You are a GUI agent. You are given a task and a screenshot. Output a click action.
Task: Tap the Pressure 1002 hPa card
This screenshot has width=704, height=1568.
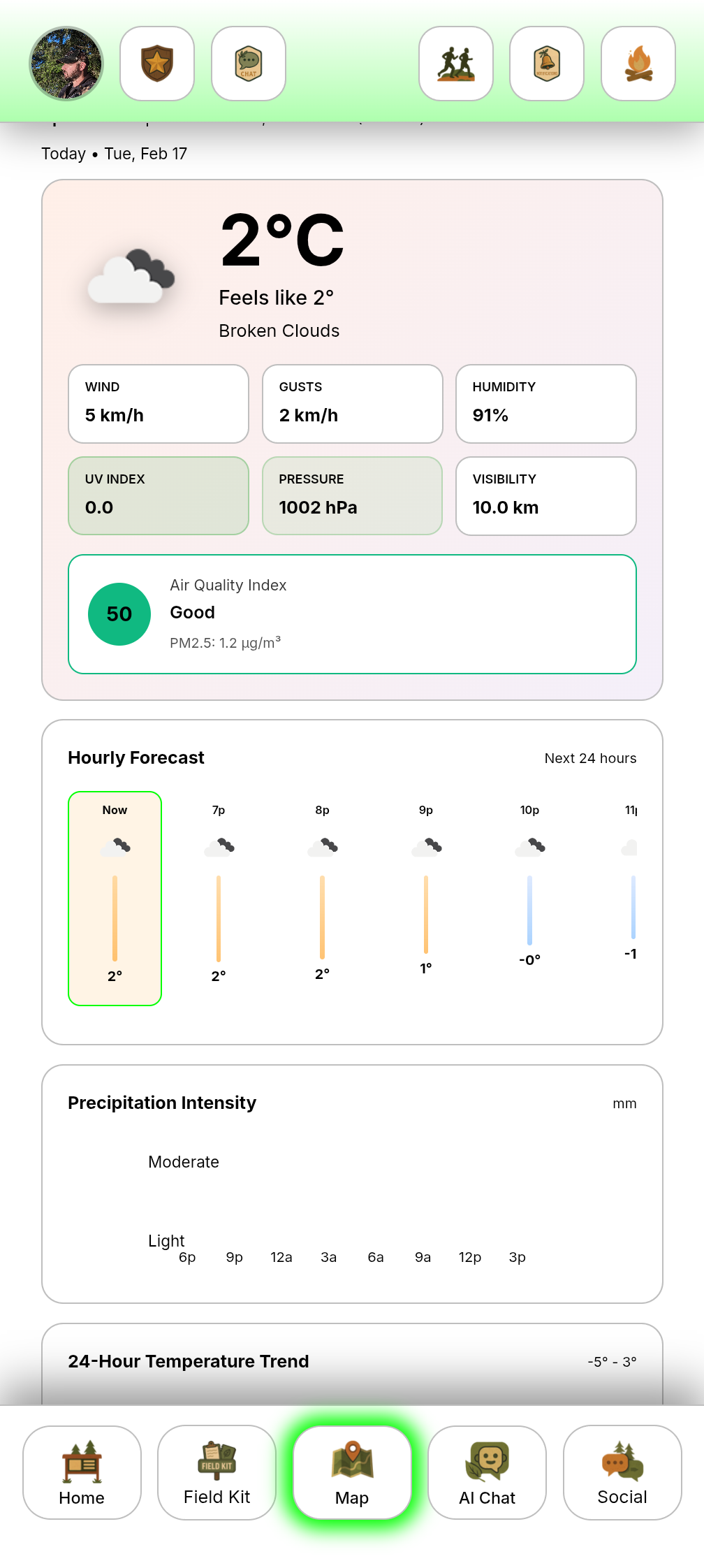click(352, 496)
